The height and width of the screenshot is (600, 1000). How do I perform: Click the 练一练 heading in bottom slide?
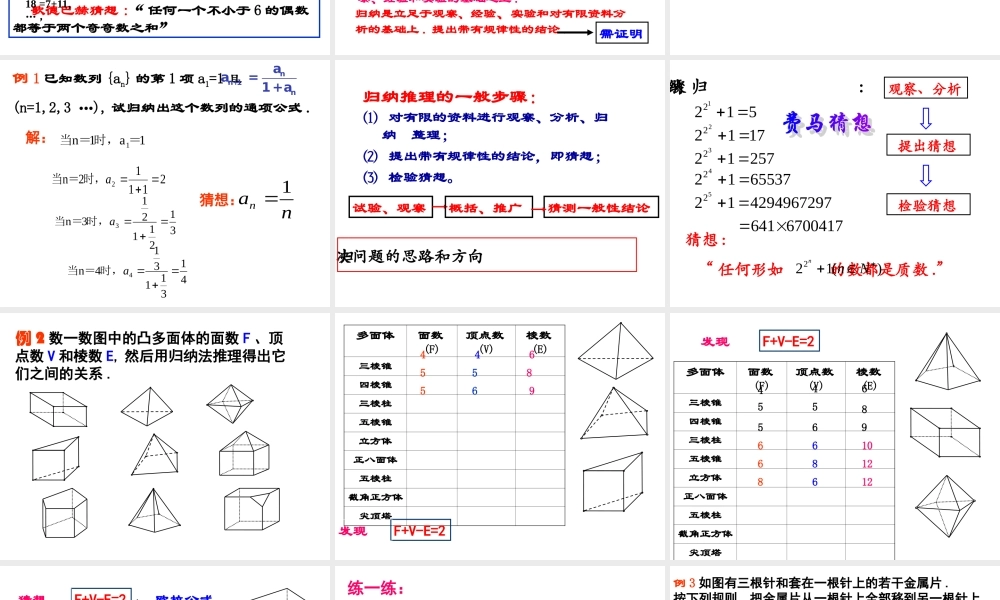tap(376, 587)
